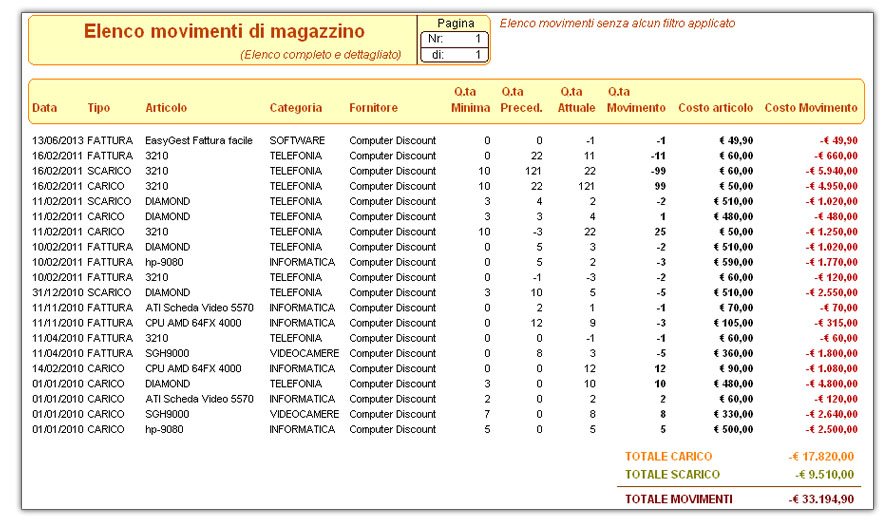Click the movement cost '-€ 4.950,00'
895x522 pixels.
(832, 186)
